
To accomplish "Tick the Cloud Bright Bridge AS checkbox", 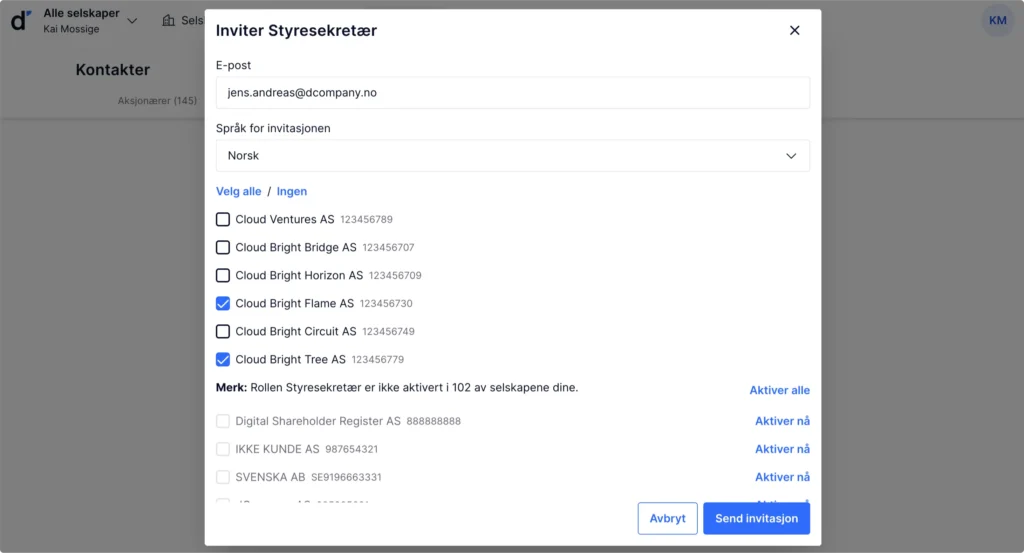I will click(x=223, y=247).
